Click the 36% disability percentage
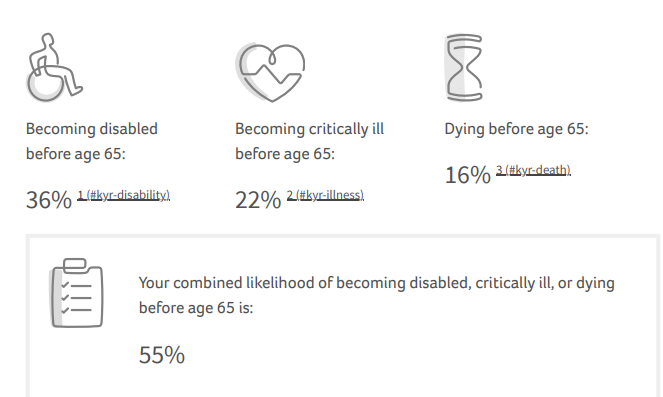The width and height of the screenshot is (663, 397). pyautogui.click(x=49, y=200)
